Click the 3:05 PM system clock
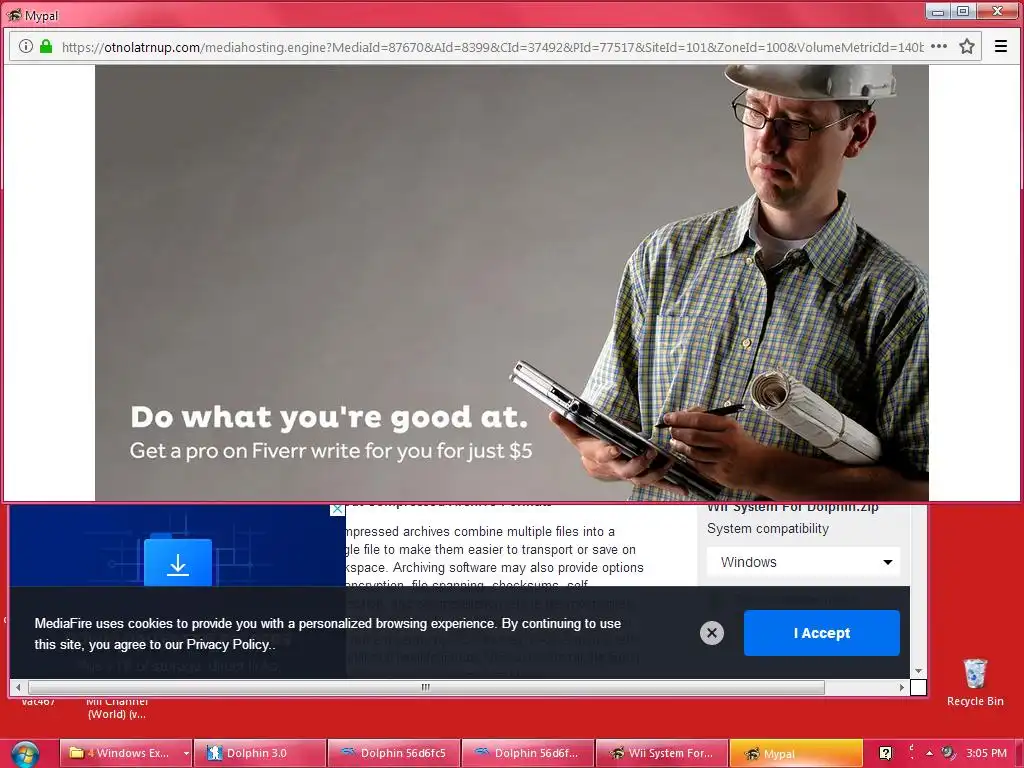This screenshot has height=768, width=1024. point(986,753)
